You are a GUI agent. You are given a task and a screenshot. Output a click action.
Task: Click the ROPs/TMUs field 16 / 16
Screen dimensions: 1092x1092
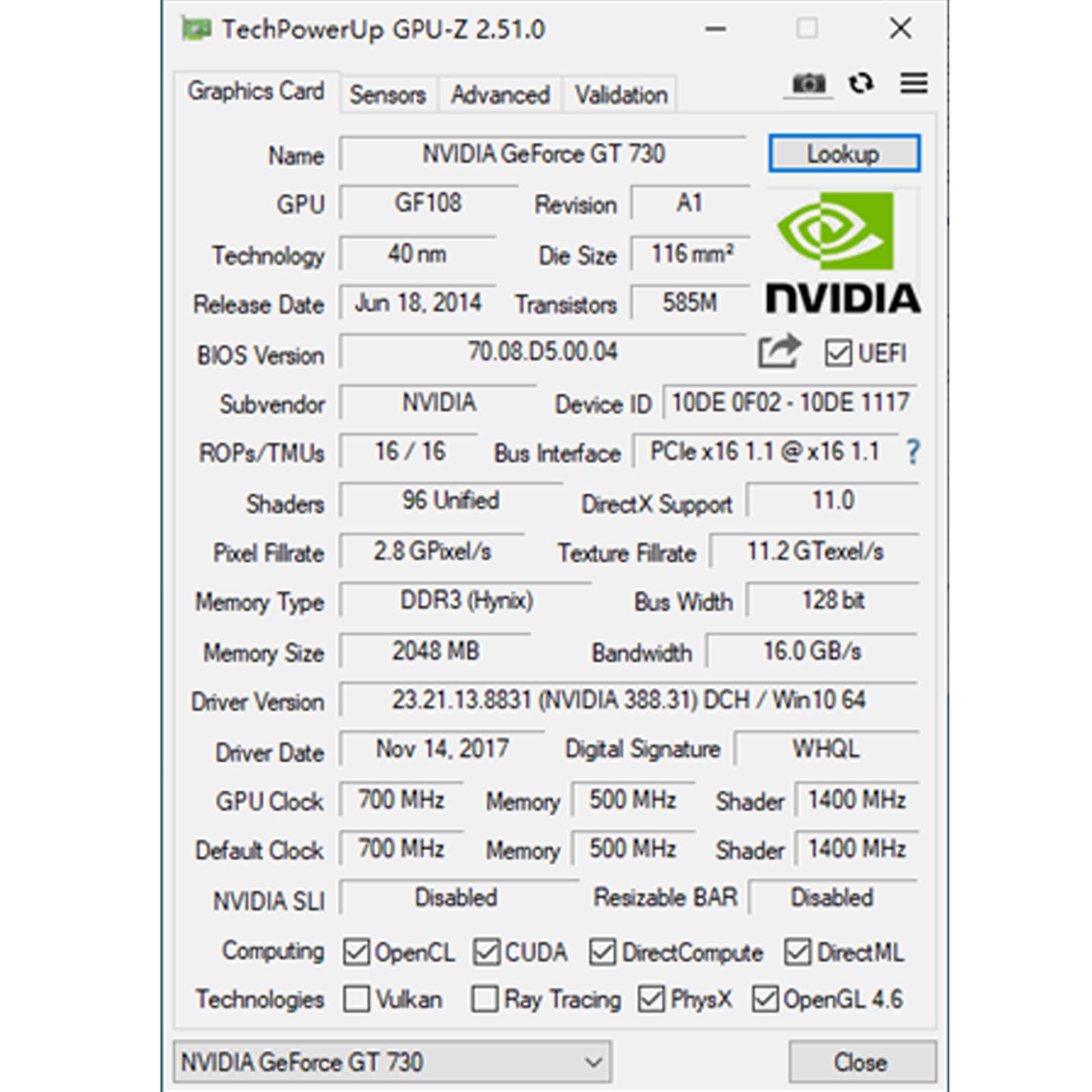point(408,452)
